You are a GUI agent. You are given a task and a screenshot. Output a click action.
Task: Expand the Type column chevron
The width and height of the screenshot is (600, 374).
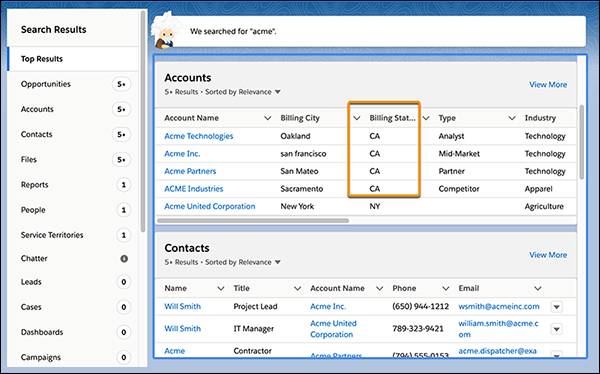pos(512,118)
